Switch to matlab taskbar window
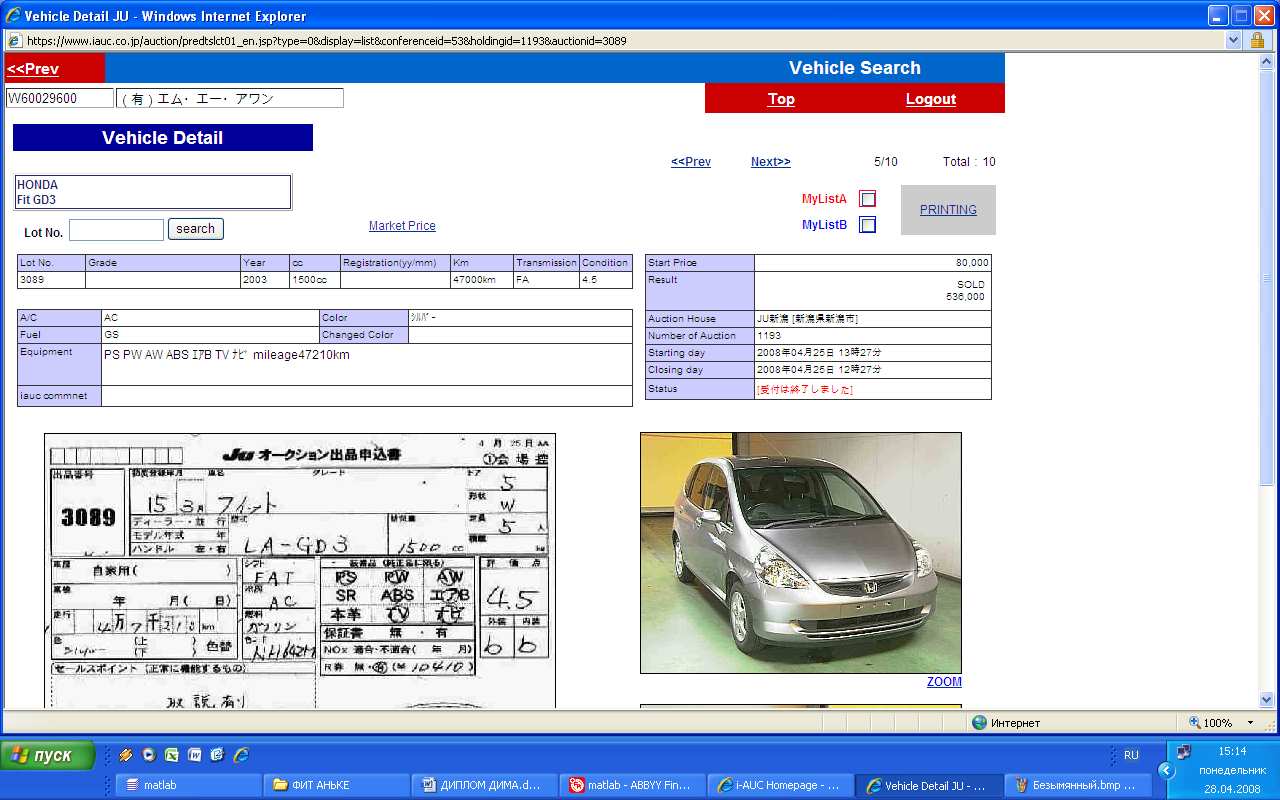This screenshot has width=1280, height=800. [189, 786]
